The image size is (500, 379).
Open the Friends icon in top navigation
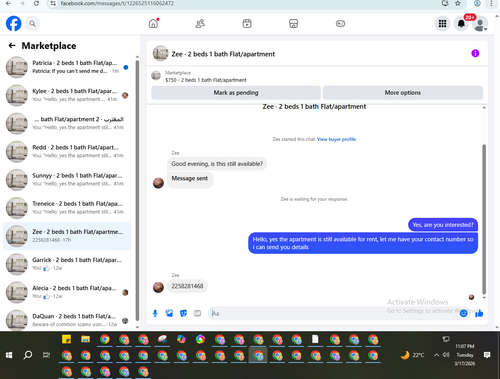coord(200,24)
